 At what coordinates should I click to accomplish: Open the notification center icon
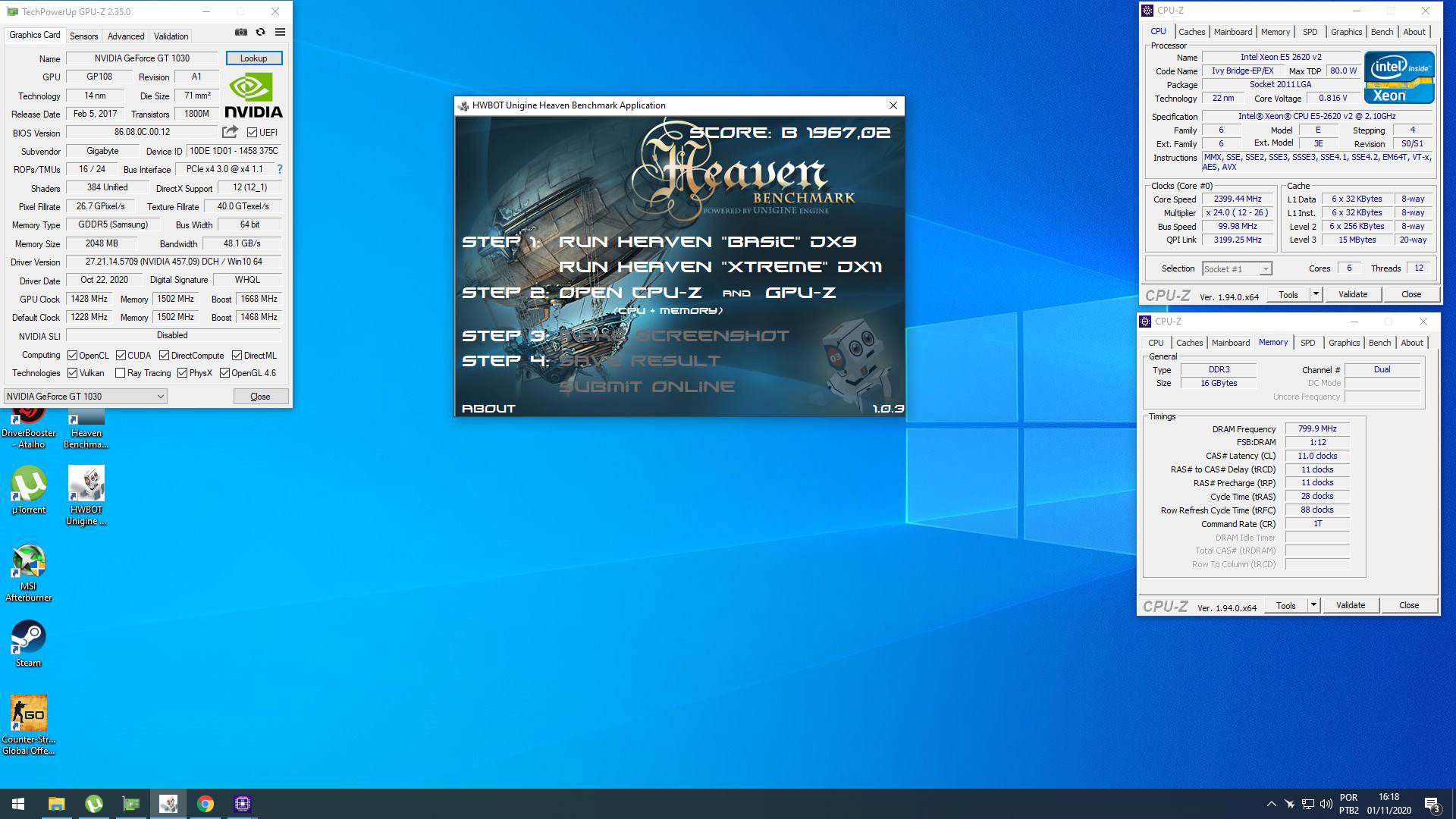(1432, 804)
